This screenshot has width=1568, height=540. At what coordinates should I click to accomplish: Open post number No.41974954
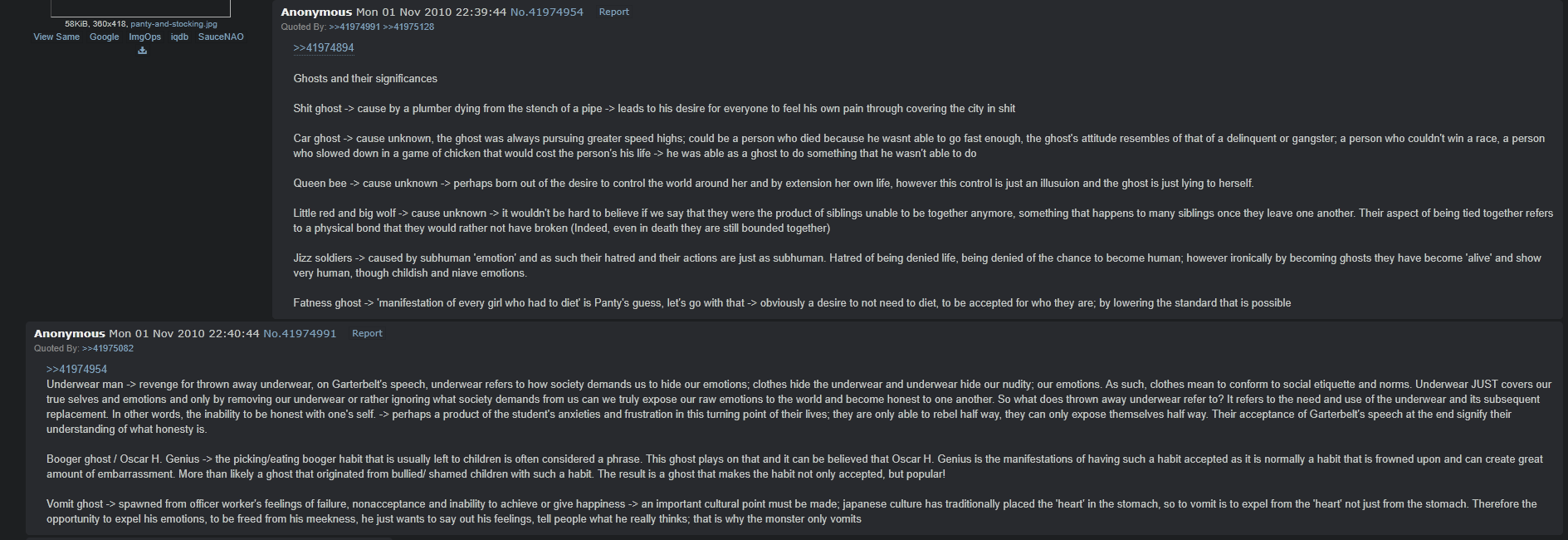(546, 12)
